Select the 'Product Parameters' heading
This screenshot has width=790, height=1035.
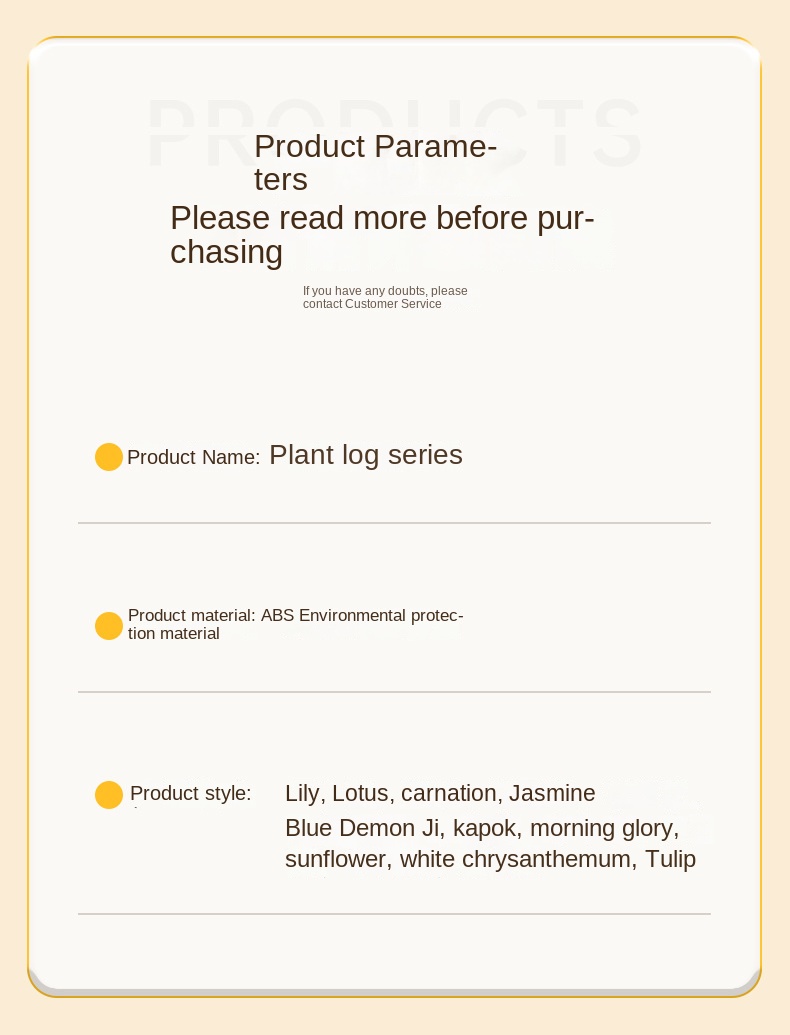click(x=375, y=162)
